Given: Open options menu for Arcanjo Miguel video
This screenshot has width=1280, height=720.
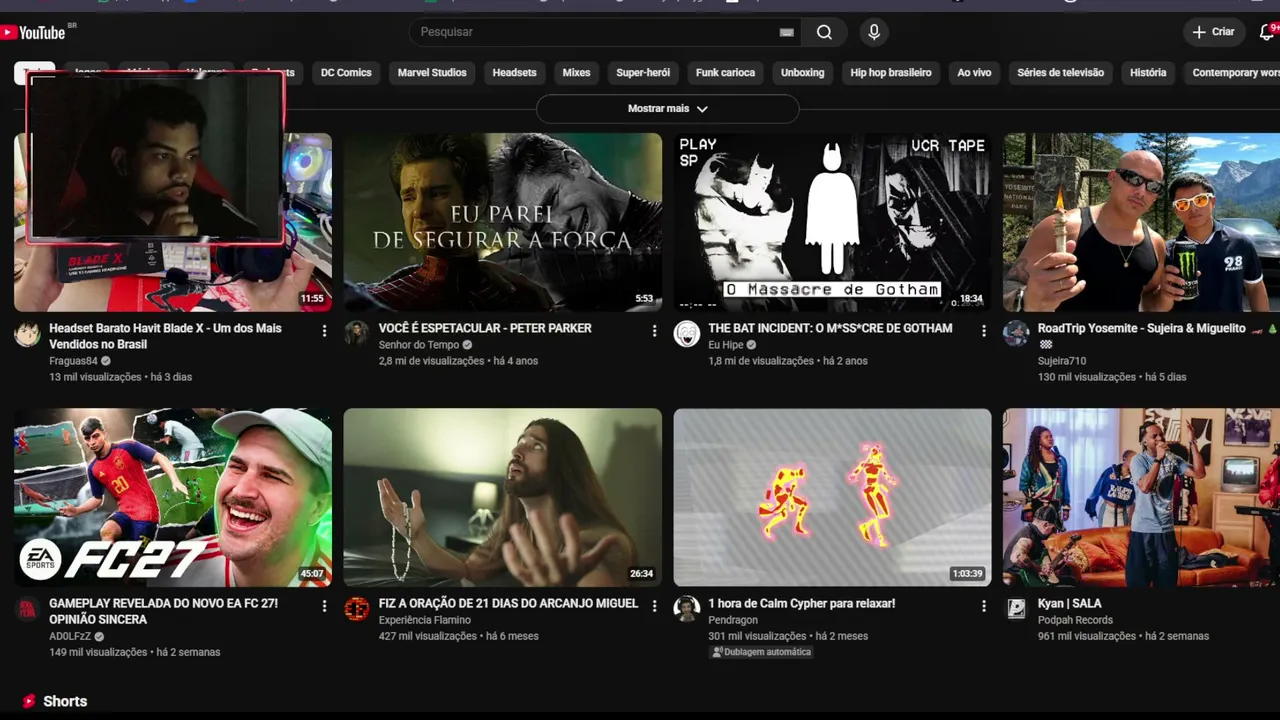Looking at the screenshot, I should [x=654, y=606].
